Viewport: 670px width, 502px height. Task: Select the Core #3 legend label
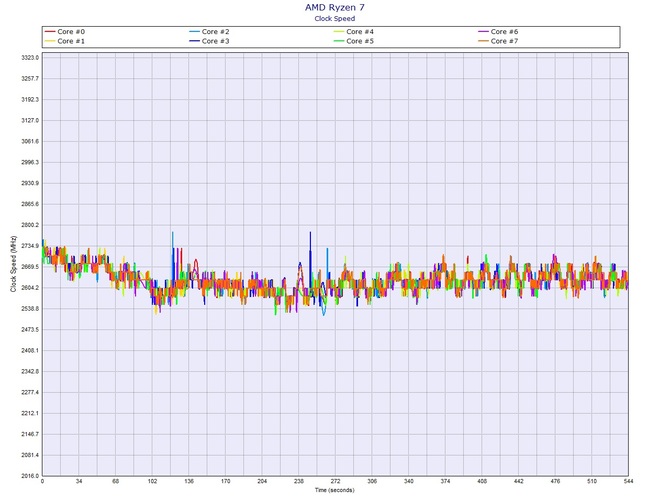(215, 41)
